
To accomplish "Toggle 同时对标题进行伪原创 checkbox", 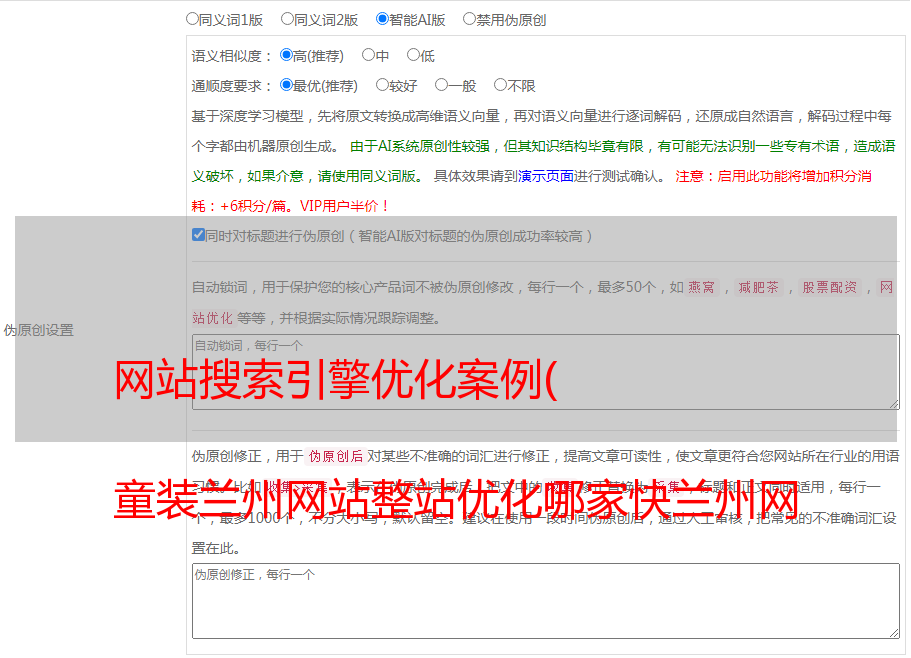I will [x=198, y=235].
